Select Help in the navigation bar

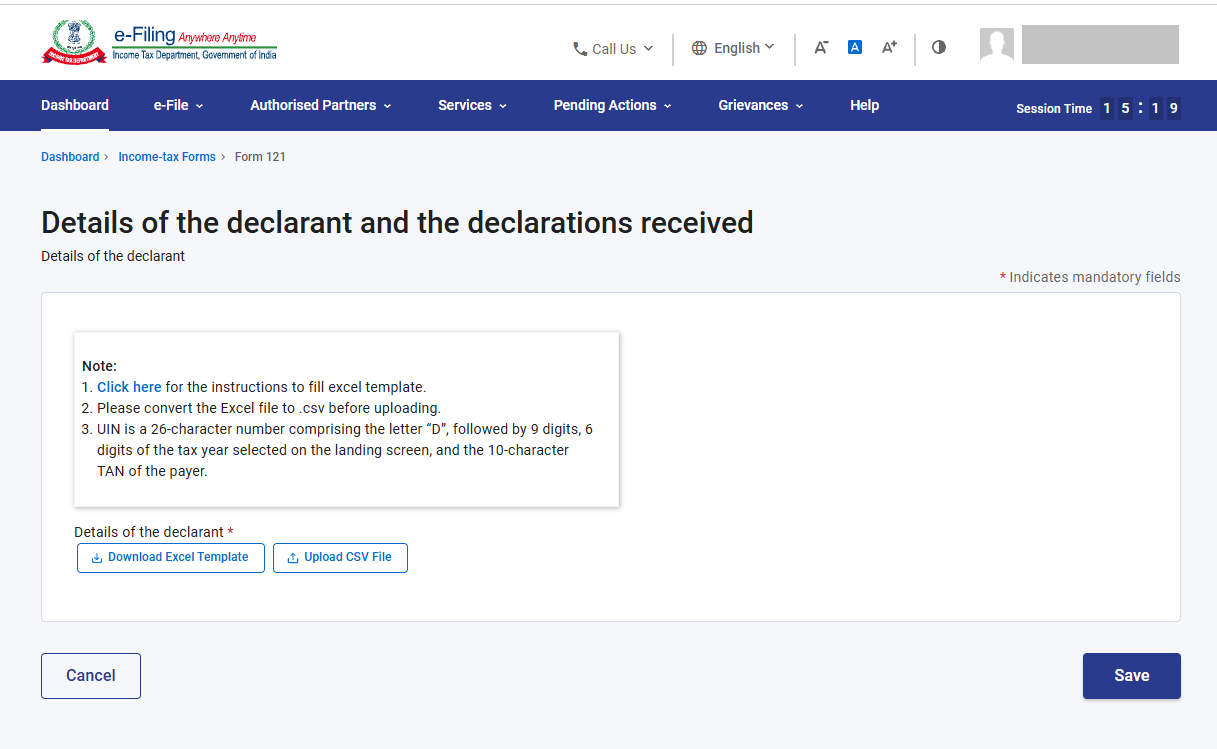(864, 105)
